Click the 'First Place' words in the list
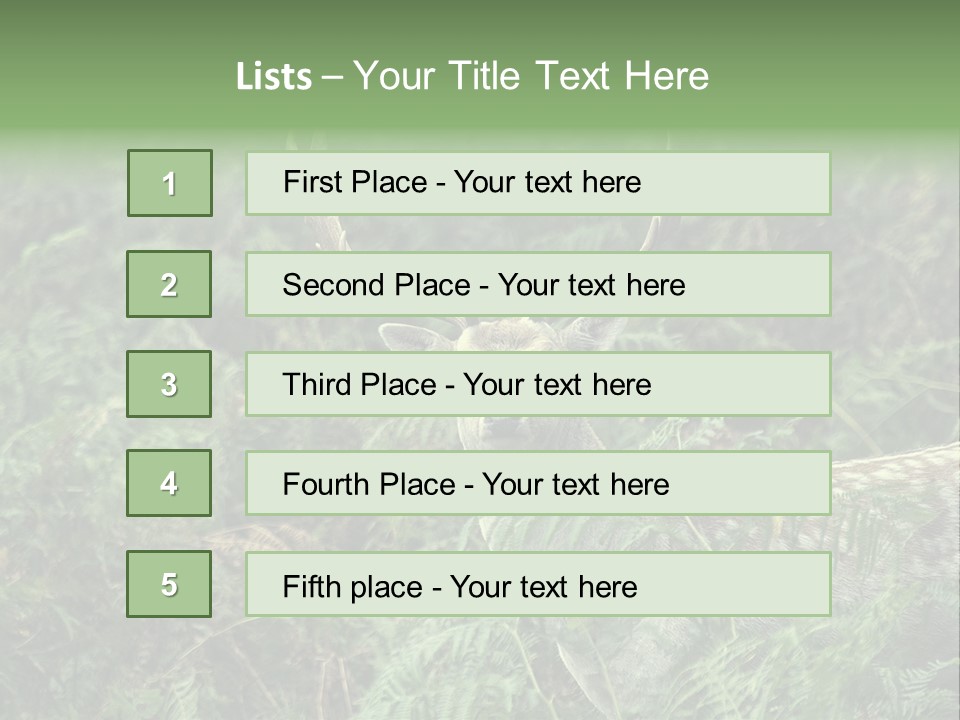The width and height of the screenshot is (960, 720). [355, 182]
